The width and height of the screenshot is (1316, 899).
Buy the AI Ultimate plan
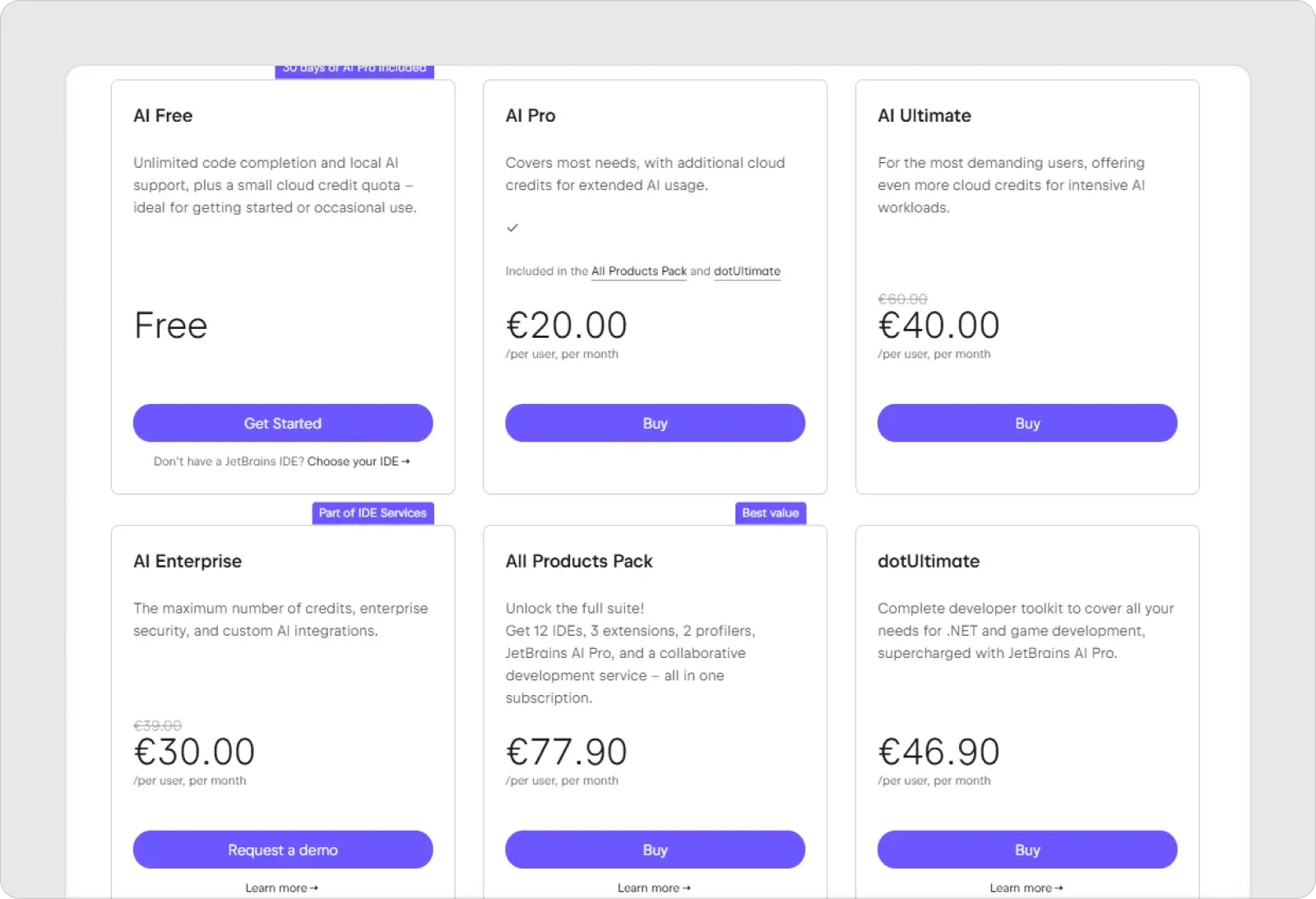point(1027,423)
